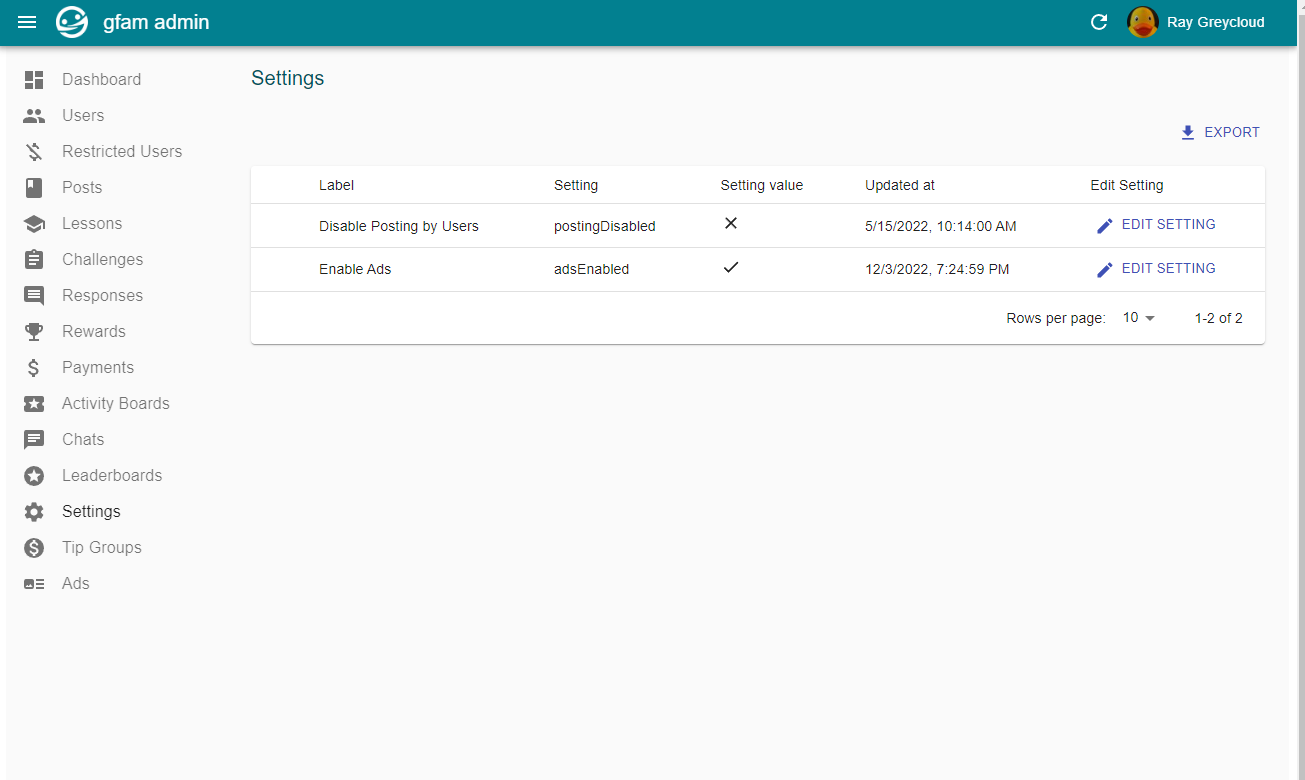
Task: Click the '1-2 of 2' pagination text
Action: [1219, 318]
